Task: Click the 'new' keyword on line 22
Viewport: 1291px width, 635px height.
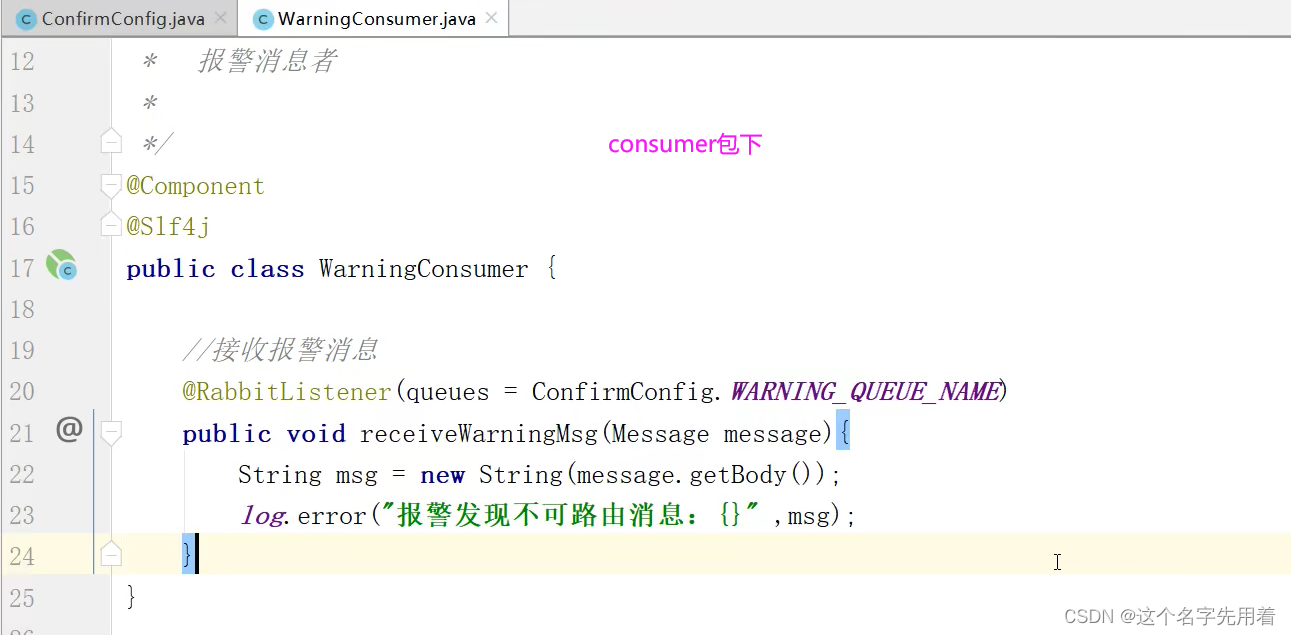Action: (x=442, y=475)
